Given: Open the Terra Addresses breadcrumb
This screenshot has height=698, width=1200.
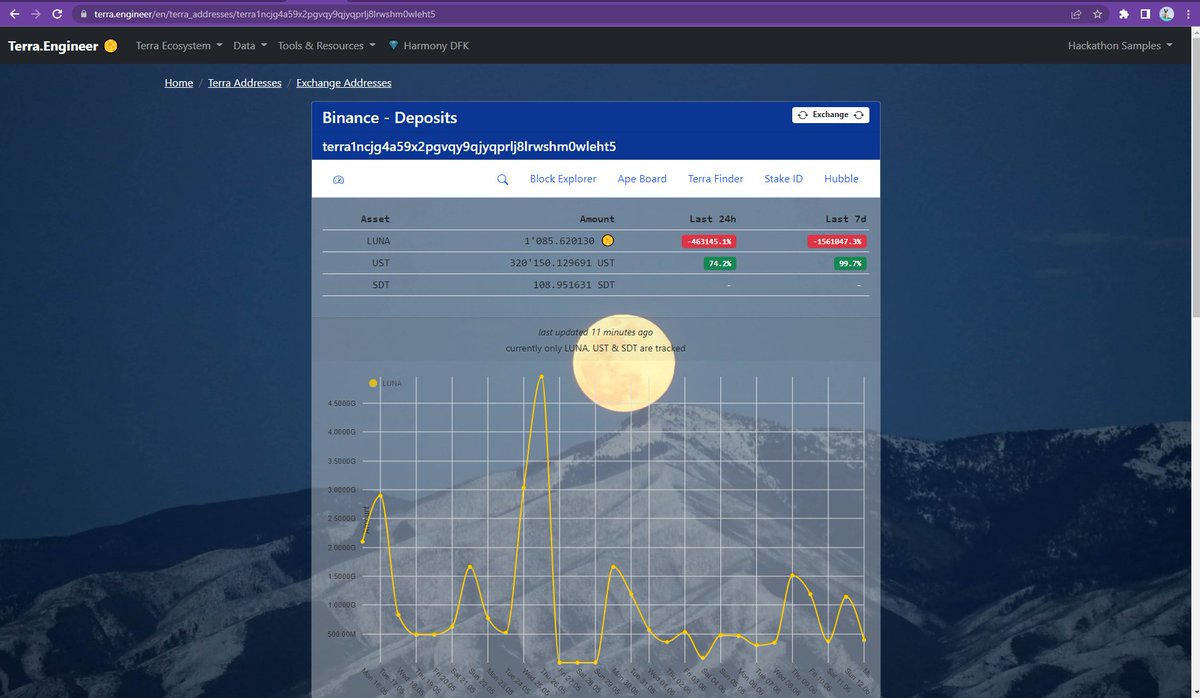Looking at the screenshot, I should 245,83.
